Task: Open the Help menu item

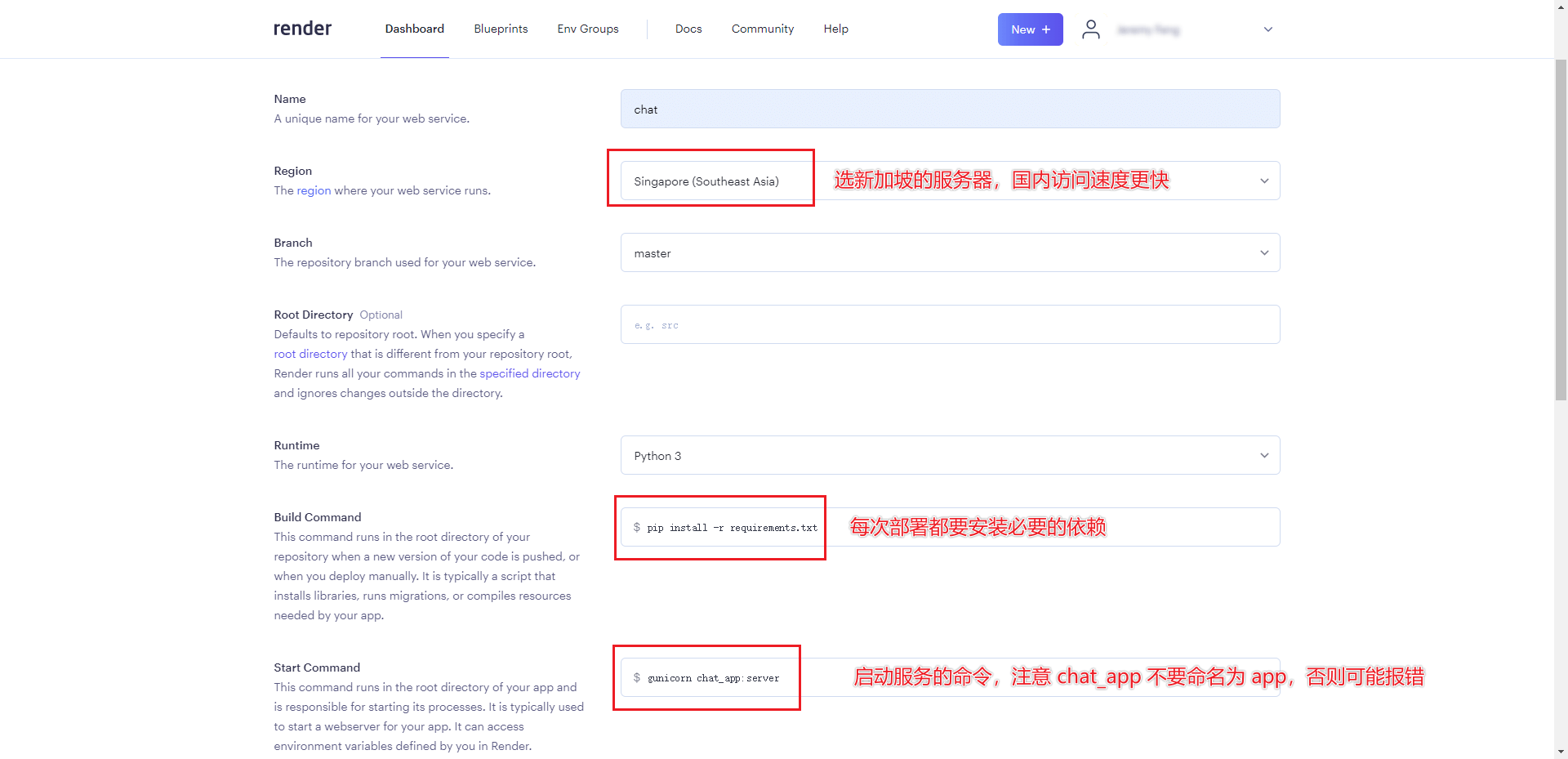Action: (x=835, y=29)
